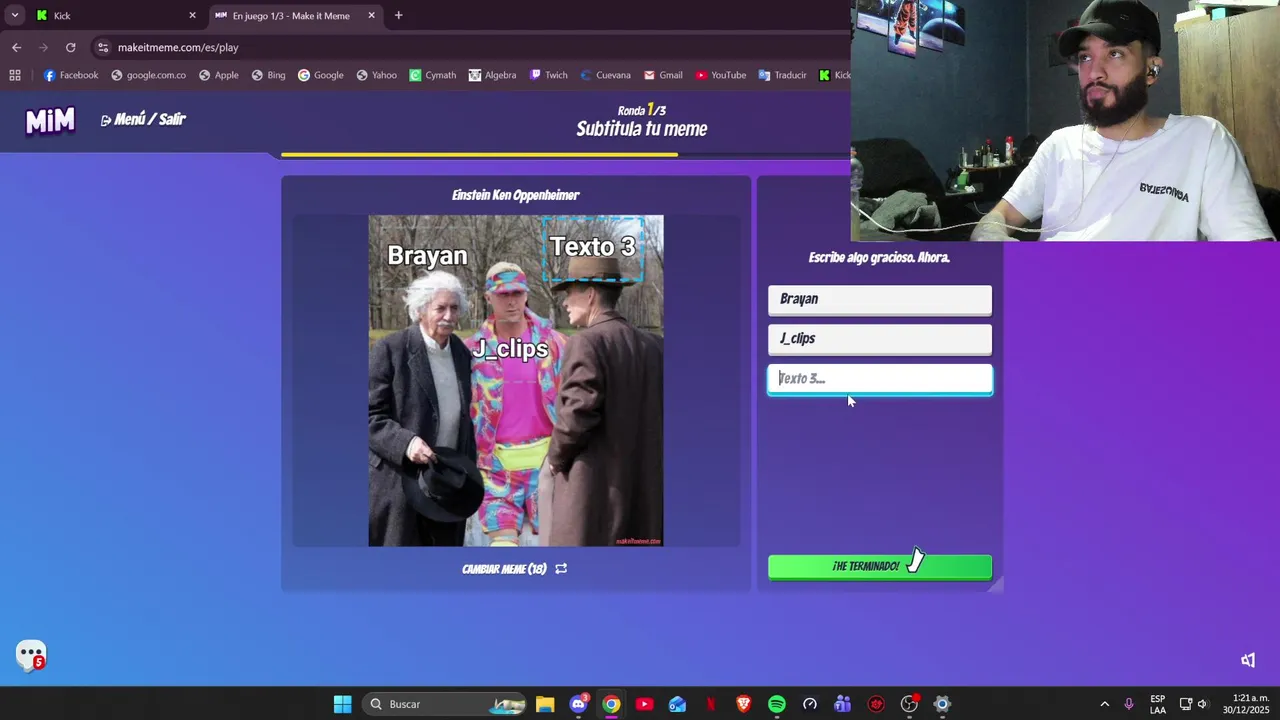Switch ESP LAA input language
Viewport: 1280px width, 720px height.
tap(1158, 704)
